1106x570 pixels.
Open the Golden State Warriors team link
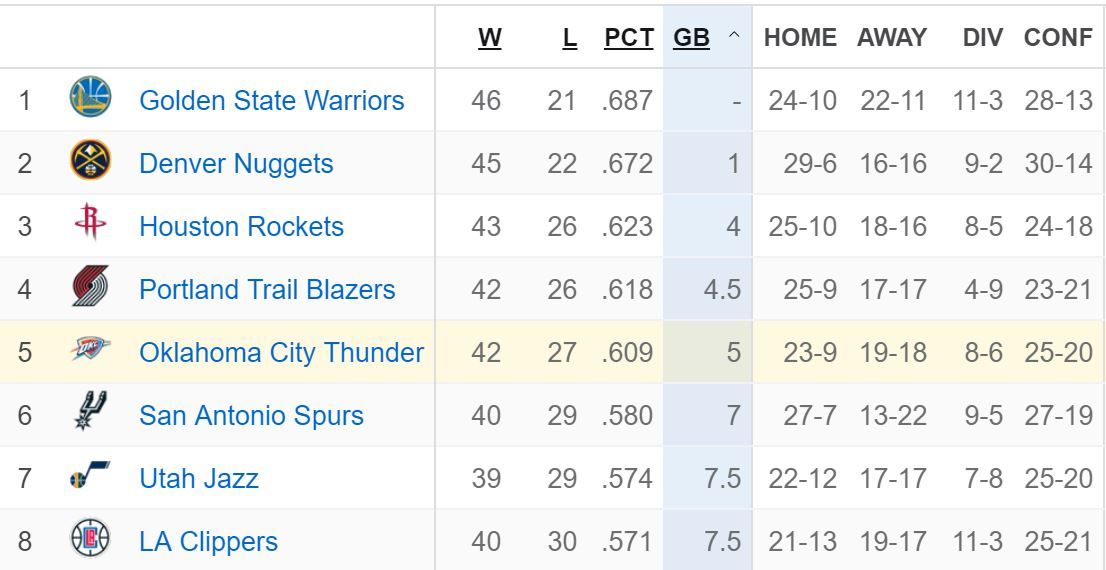272,101
